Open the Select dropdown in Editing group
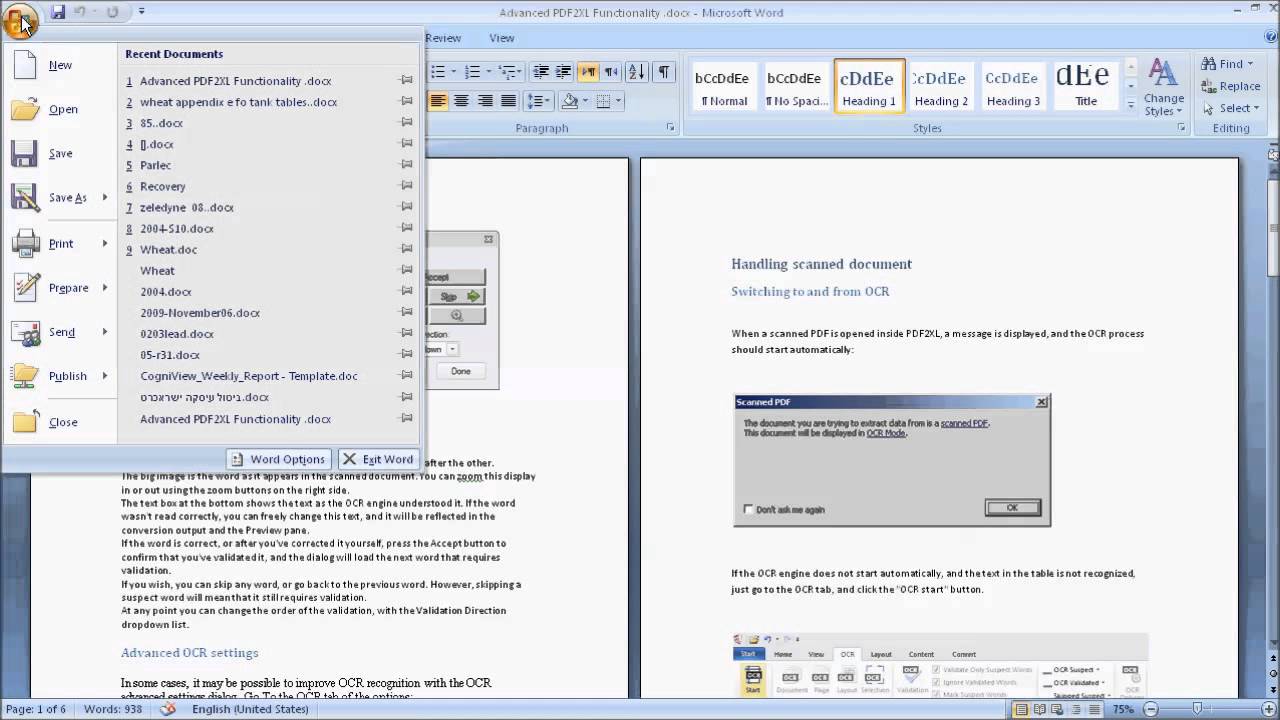Image resolution: width=1280 pixels, height=720 pixels. (1229, 108)
